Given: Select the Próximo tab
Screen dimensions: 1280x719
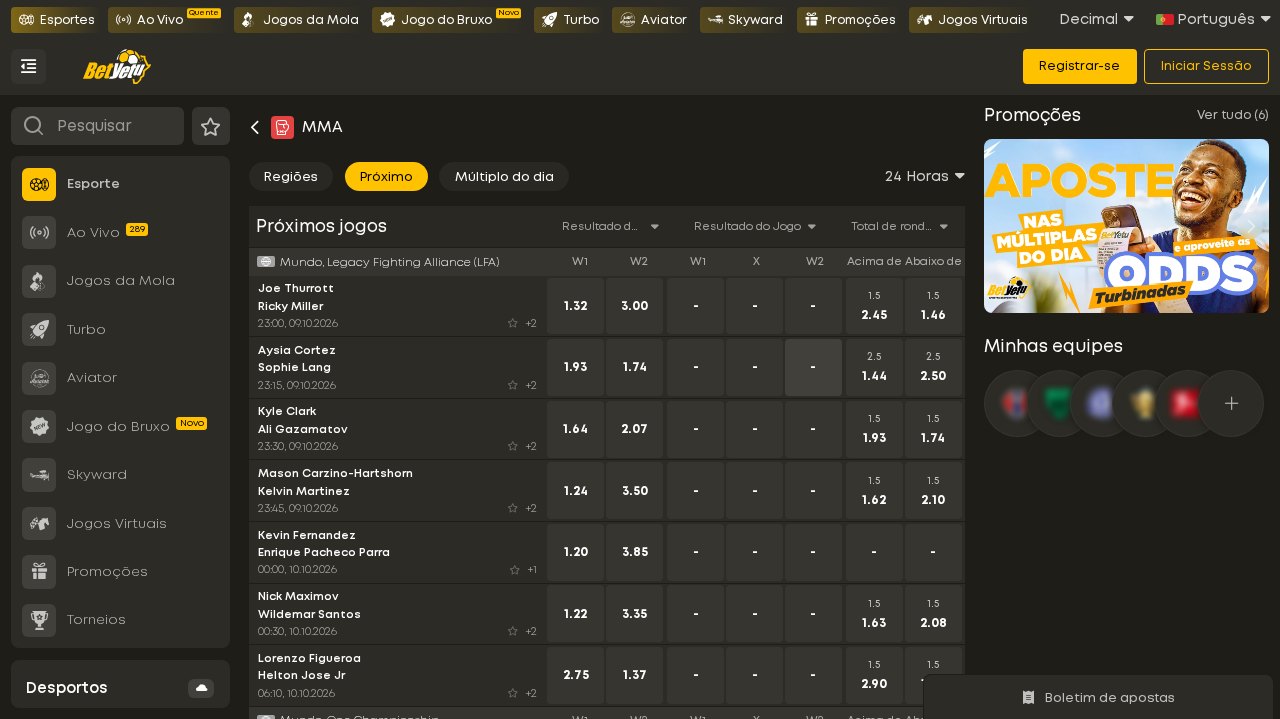Looking at the screenshot, I should [386, 177].
